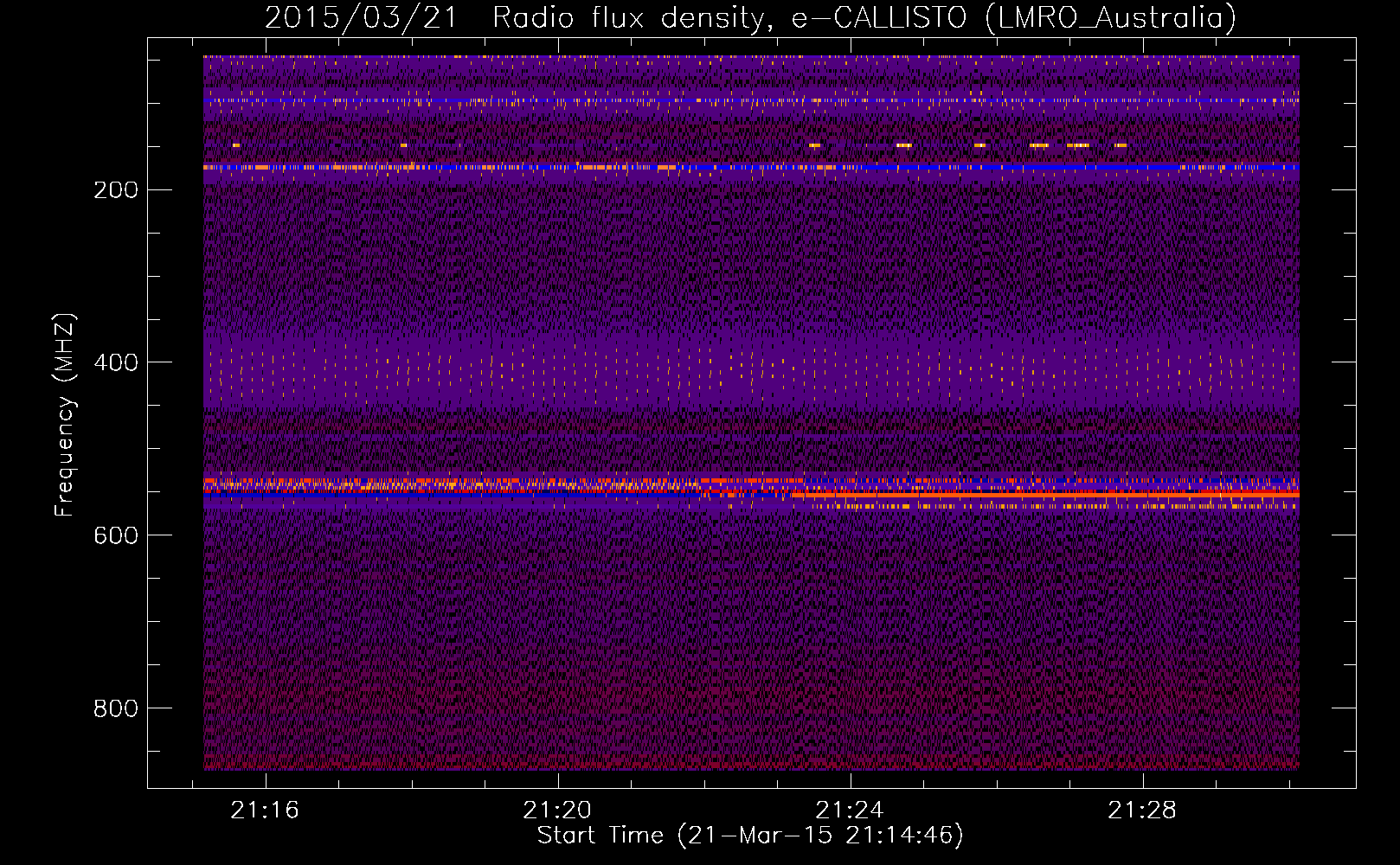The height and width of the screenshot is (865, 1400).
Task: Click the 21:28 time tick label
Action: (1143, 811)
